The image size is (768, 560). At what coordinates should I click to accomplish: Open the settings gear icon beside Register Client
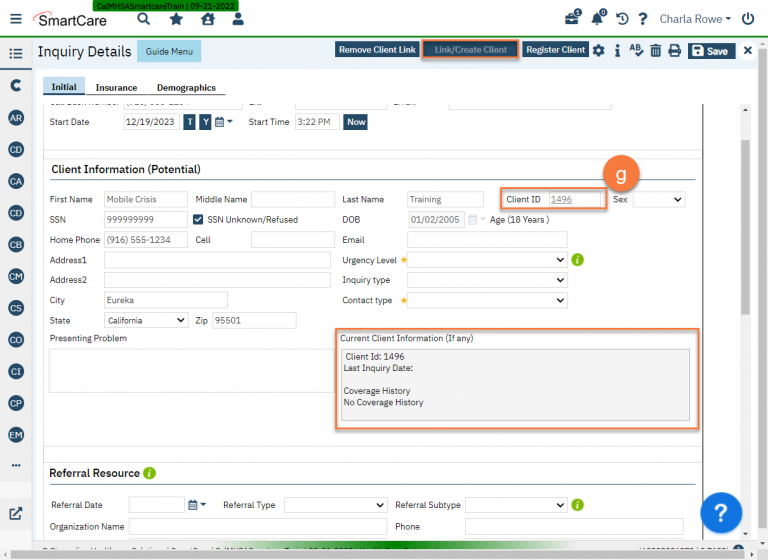coord(598,51)
